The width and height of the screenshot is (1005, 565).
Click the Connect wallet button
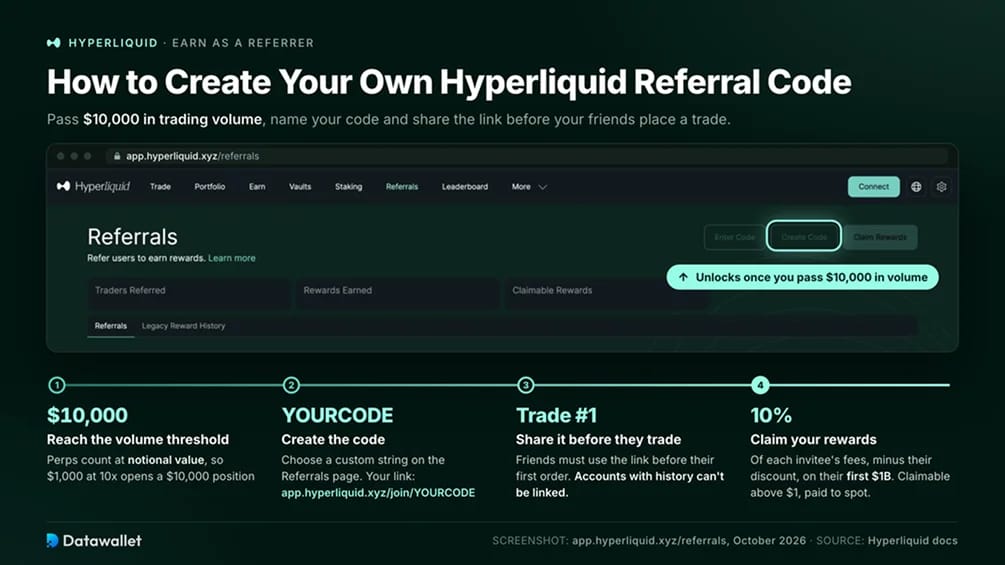pos(874,187)
